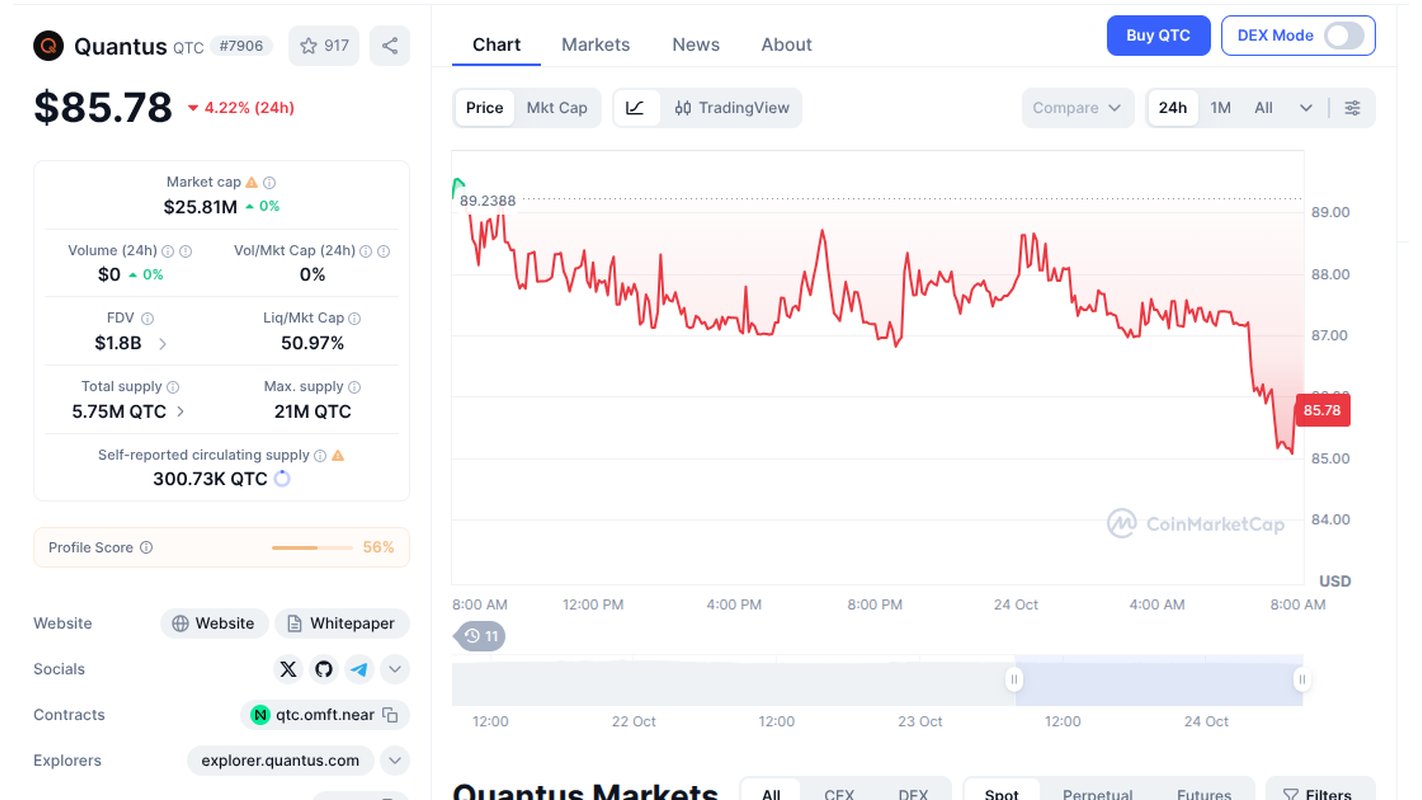Viewport: 1422px width, 800px height.
Task: Select the All time range
Action: [x=1264, y=108]
